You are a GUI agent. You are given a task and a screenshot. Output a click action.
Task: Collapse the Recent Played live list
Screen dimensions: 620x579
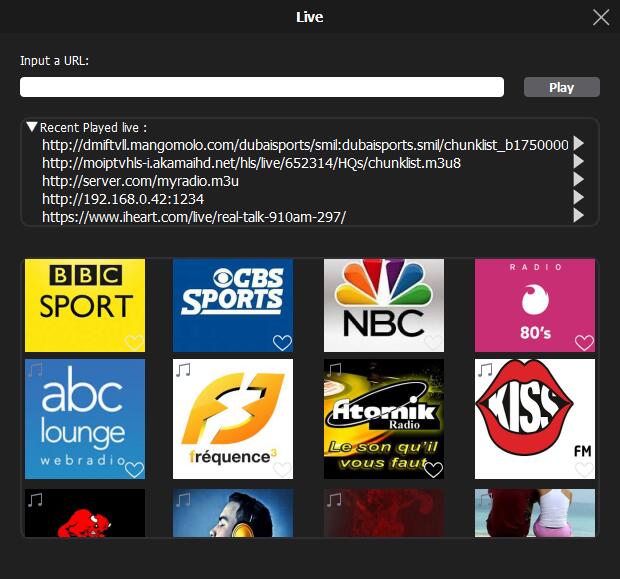tap(32, 127)
